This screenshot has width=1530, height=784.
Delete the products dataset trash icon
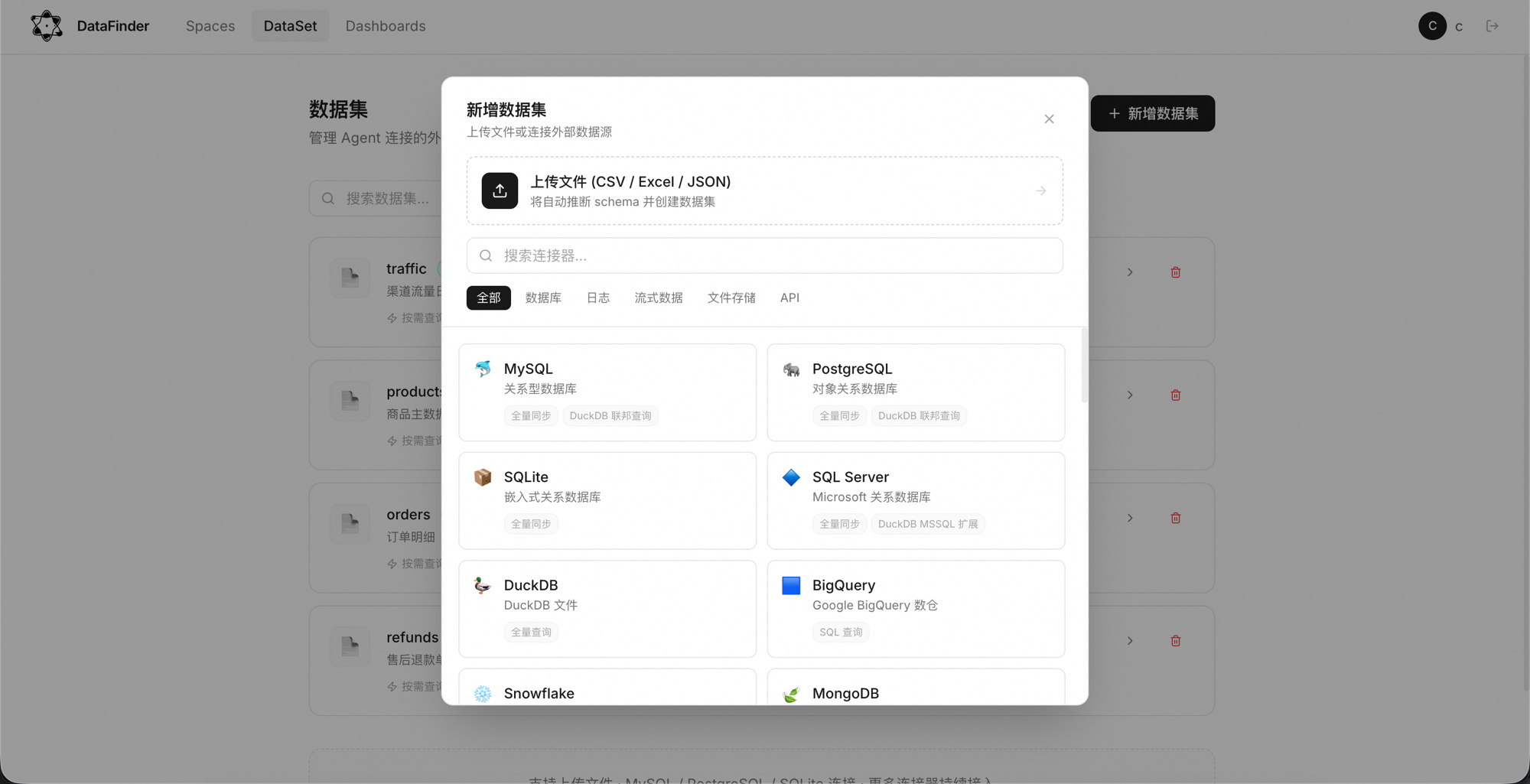1176,395
